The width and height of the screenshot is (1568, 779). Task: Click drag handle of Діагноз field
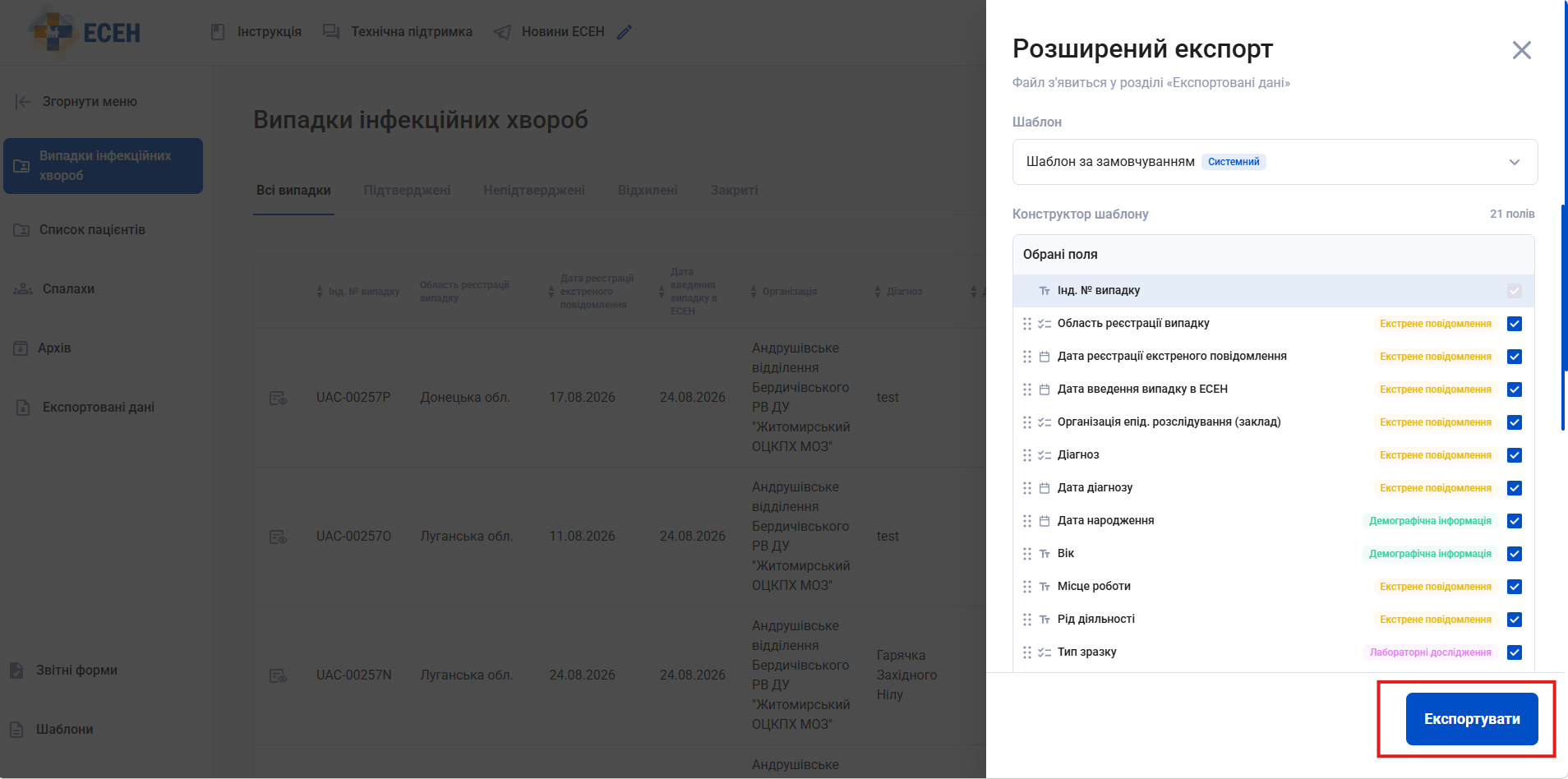click(x=1027, y=455)
